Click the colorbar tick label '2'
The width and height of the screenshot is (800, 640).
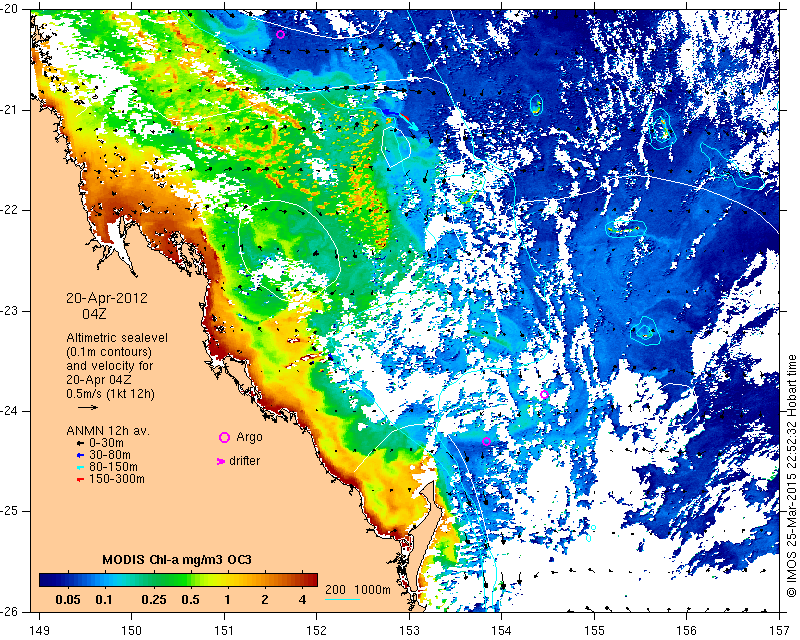[x=264, y=600]
